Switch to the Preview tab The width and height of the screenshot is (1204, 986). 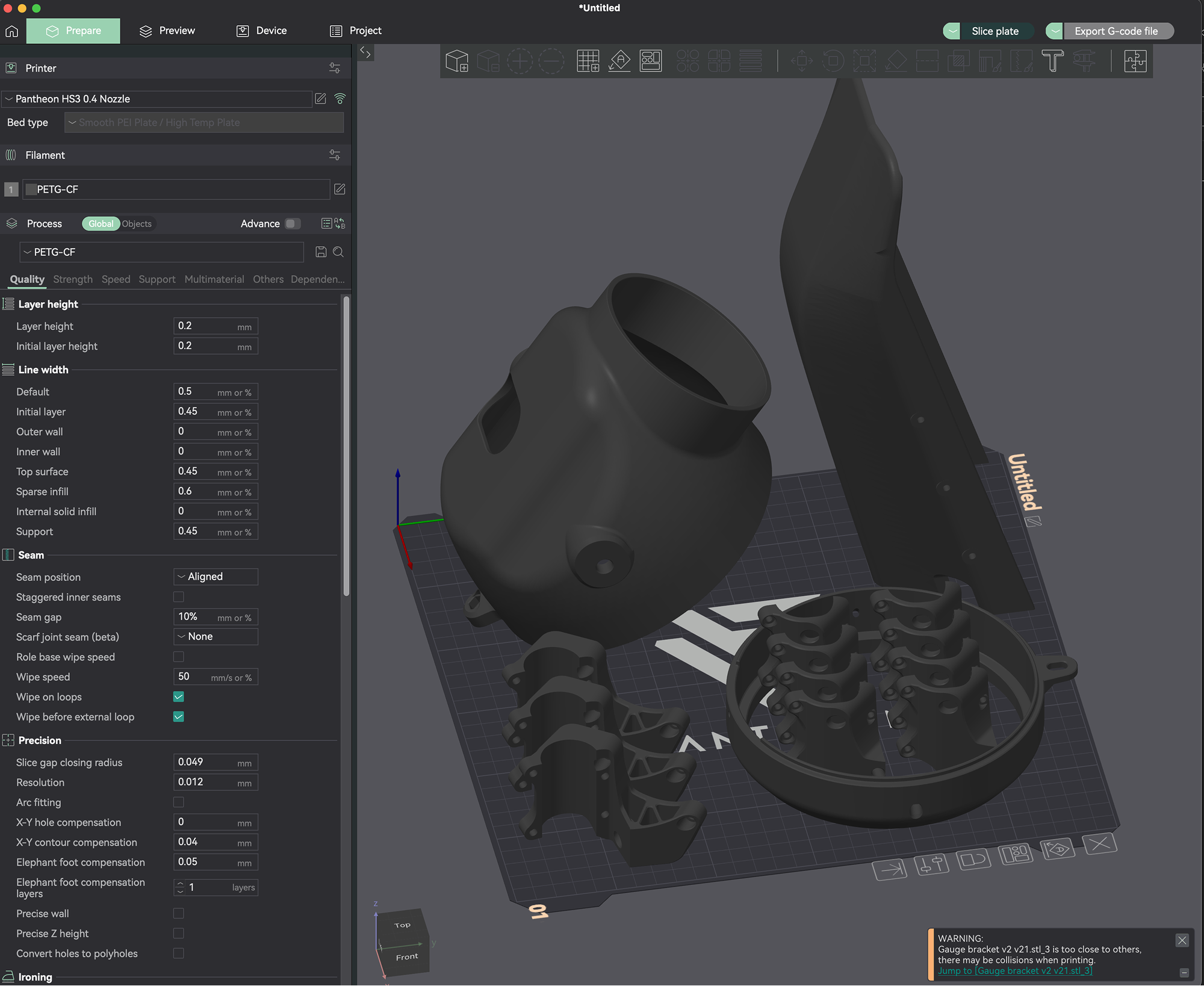click(x=167, y=31)
